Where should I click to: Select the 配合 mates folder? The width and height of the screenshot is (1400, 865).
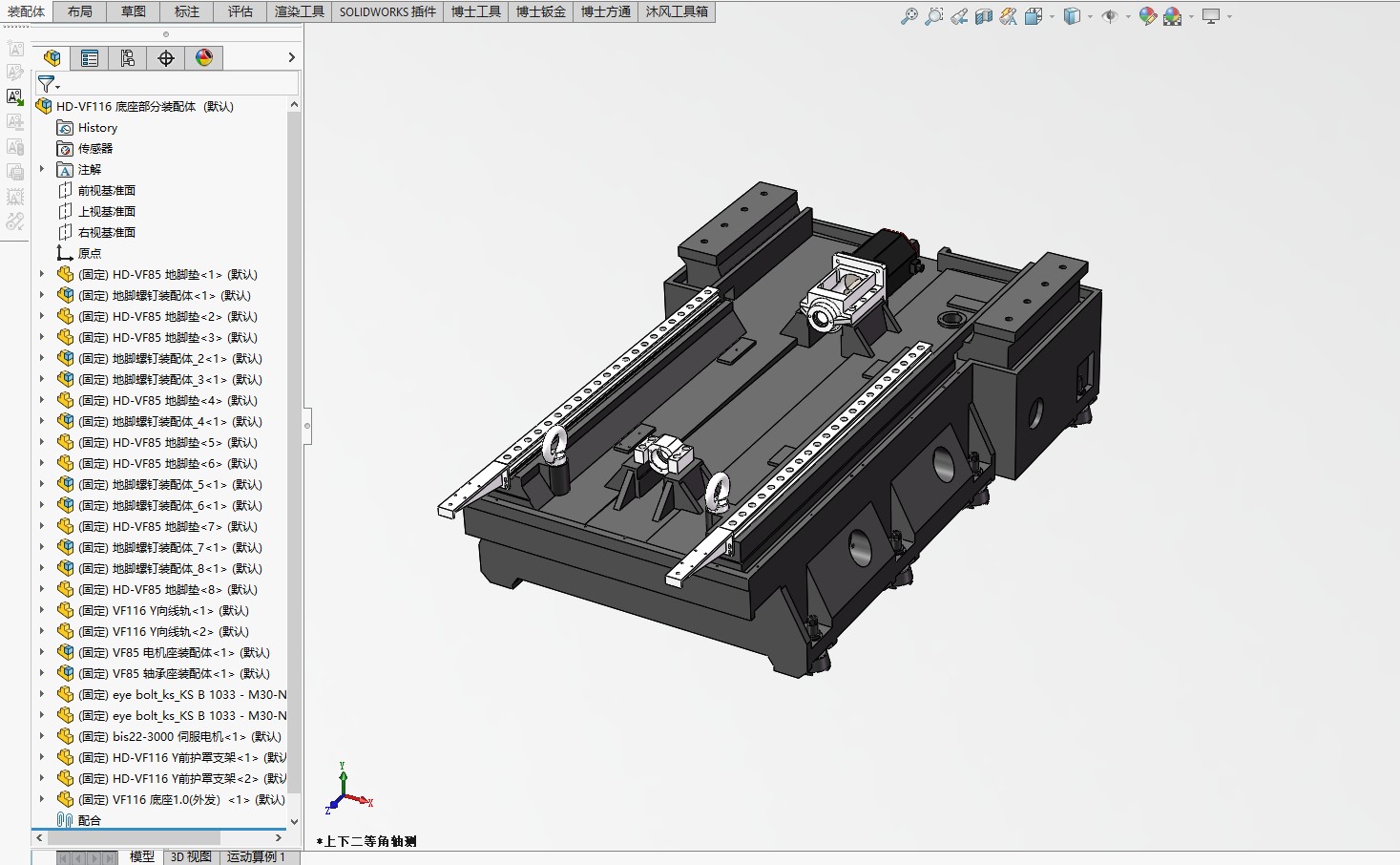79,820
